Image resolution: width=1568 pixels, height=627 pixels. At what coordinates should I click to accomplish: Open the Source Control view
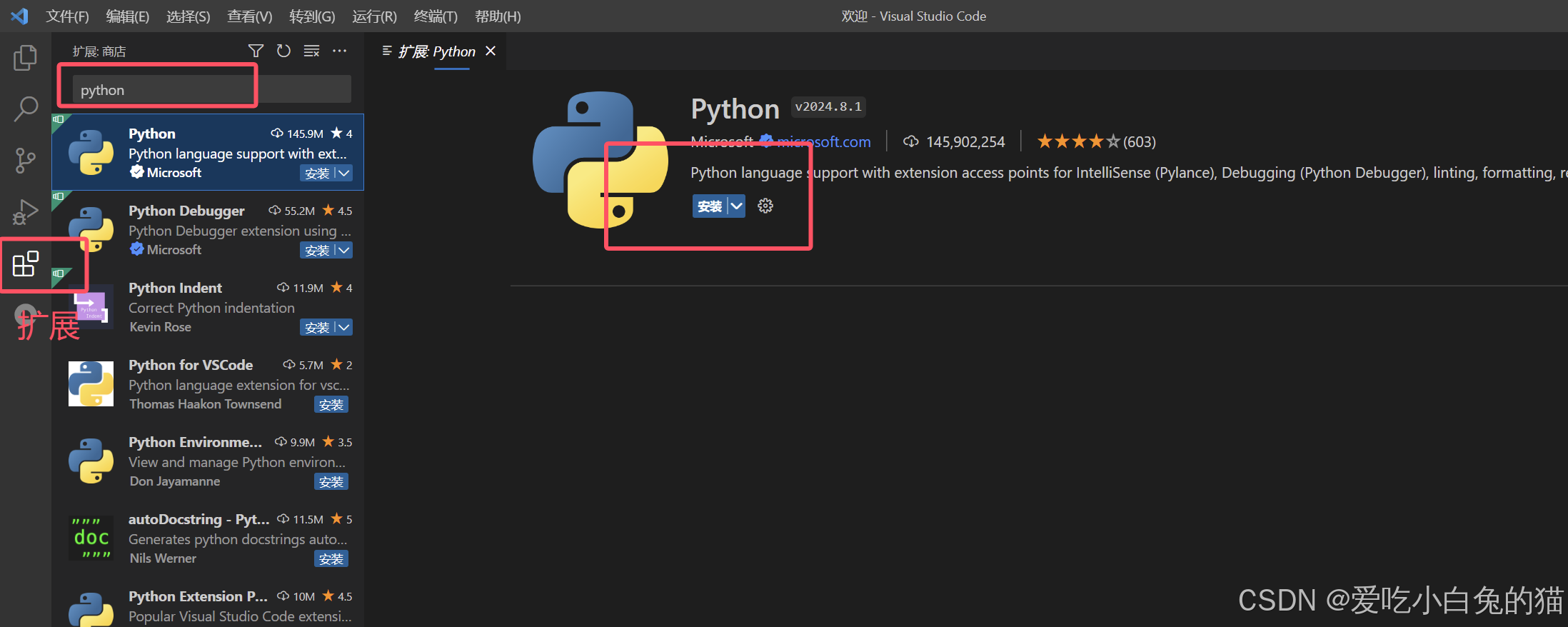26,161
